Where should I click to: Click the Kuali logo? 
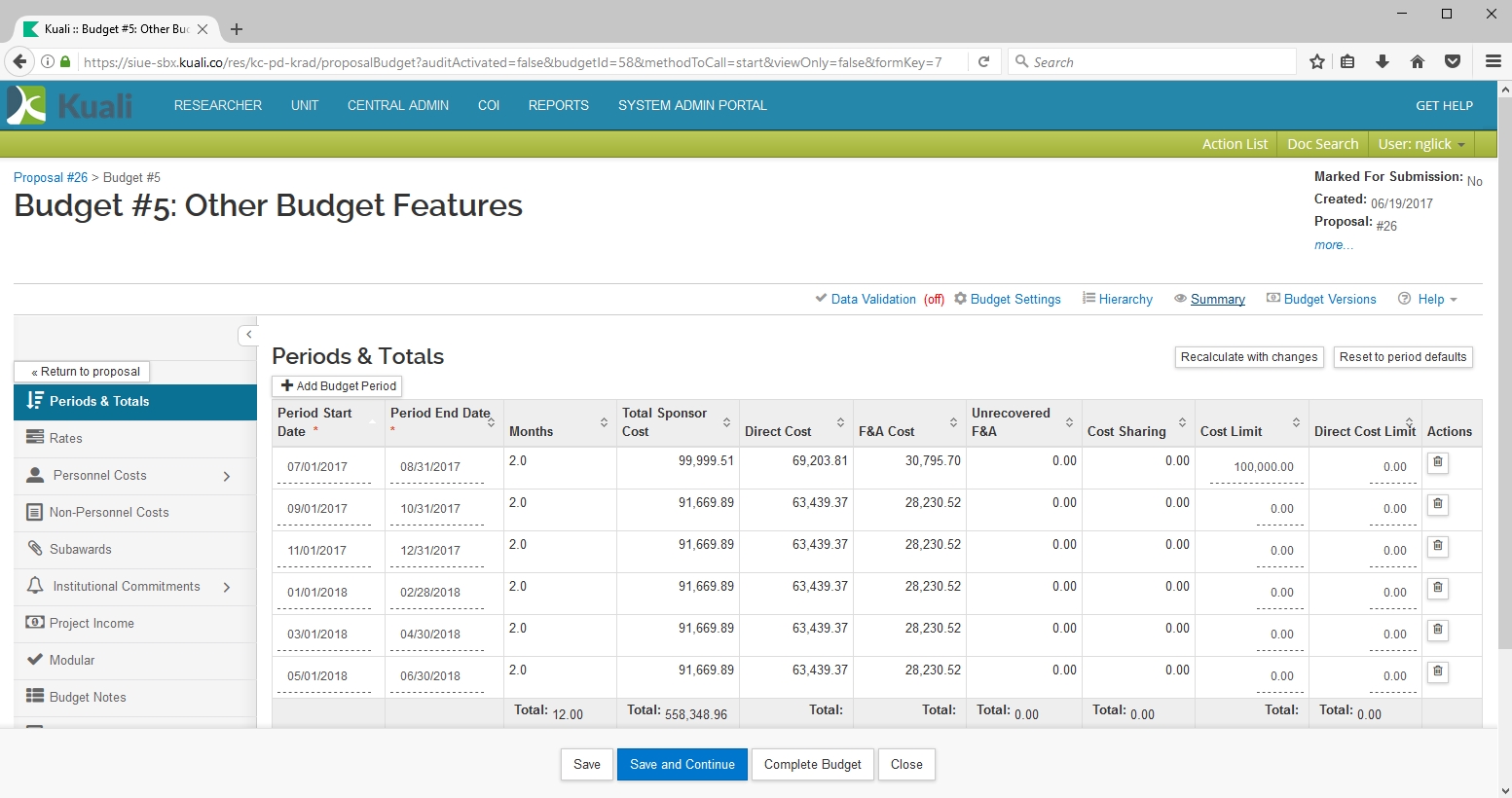click(x=70, y=105)
